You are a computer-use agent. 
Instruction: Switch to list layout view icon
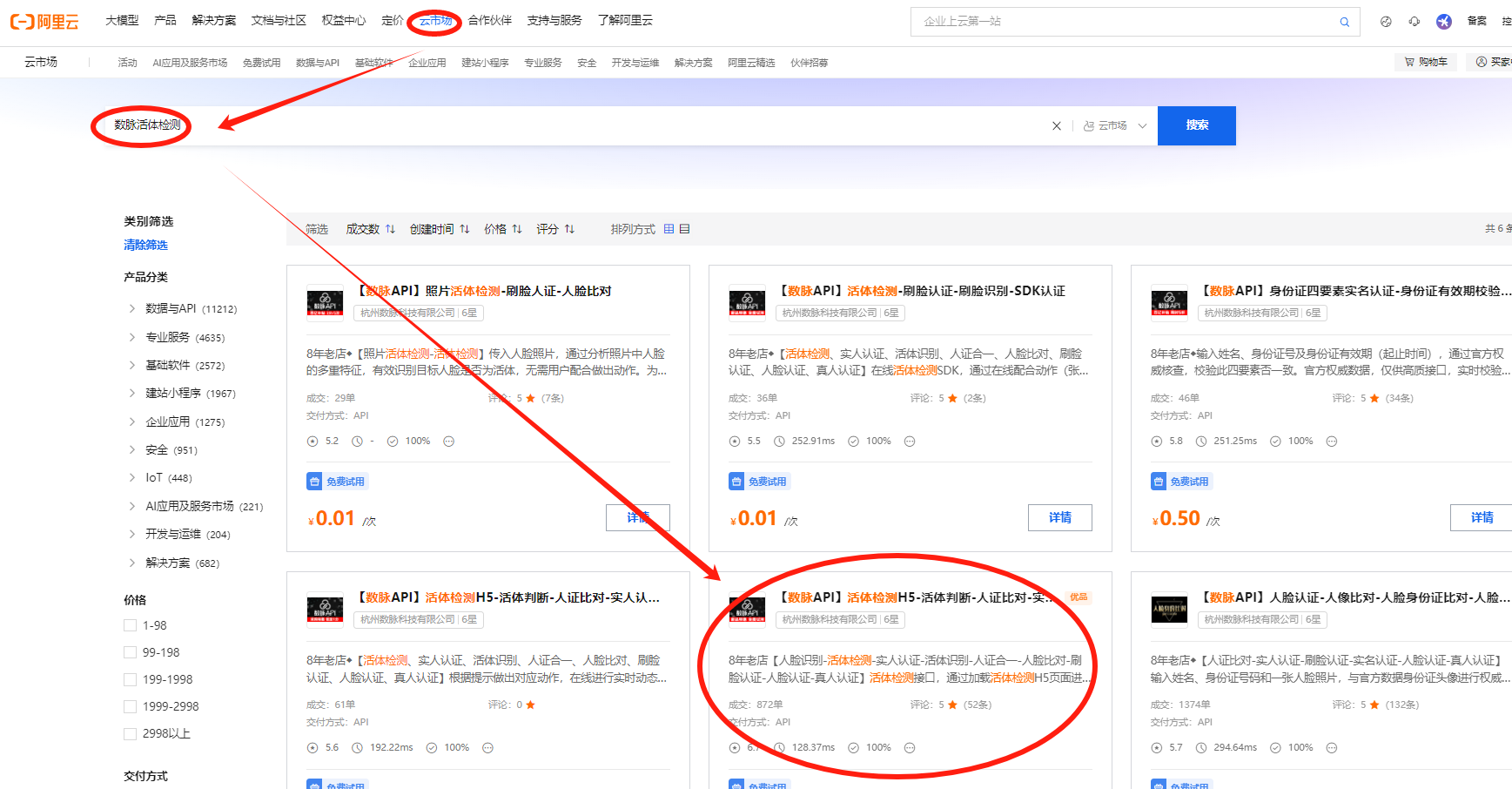[684, 229]
